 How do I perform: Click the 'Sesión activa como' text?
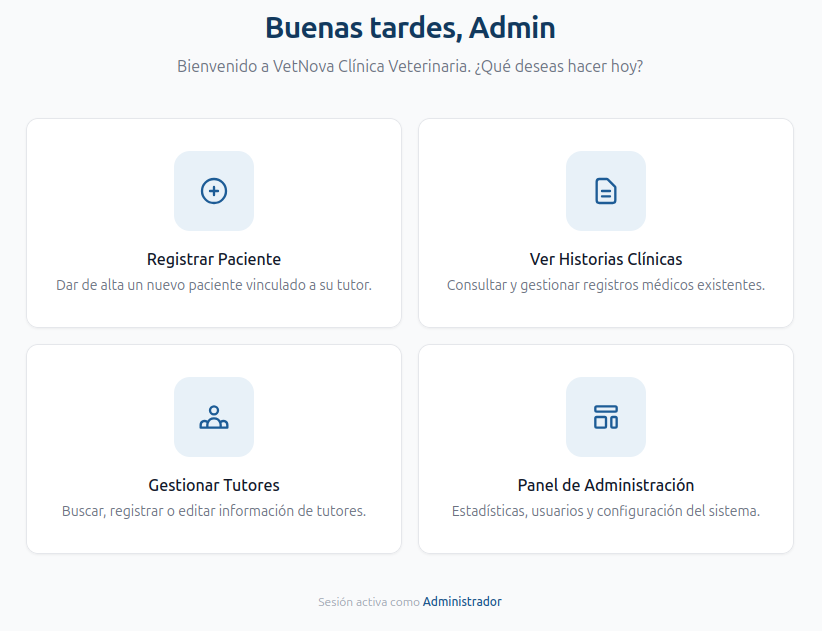pos(369,602)
